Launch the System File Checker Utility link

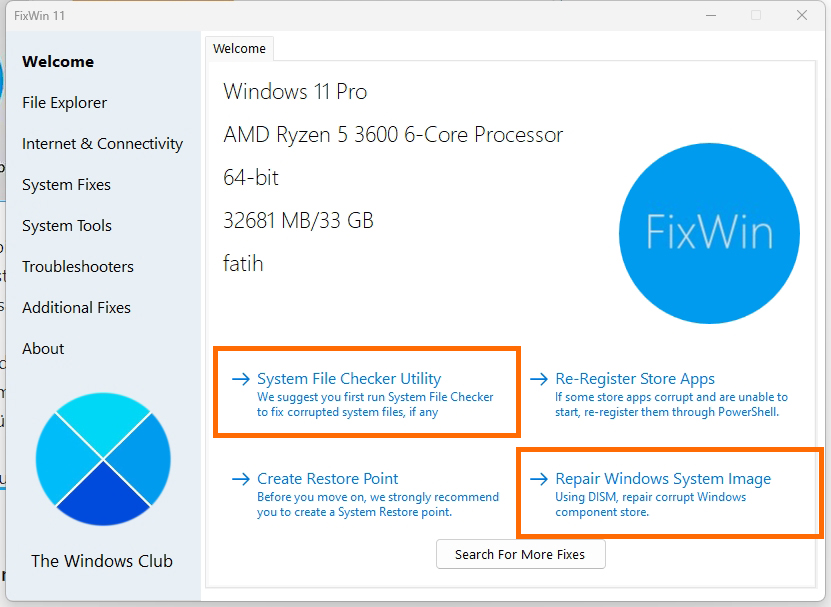click(x=349, y=379)
